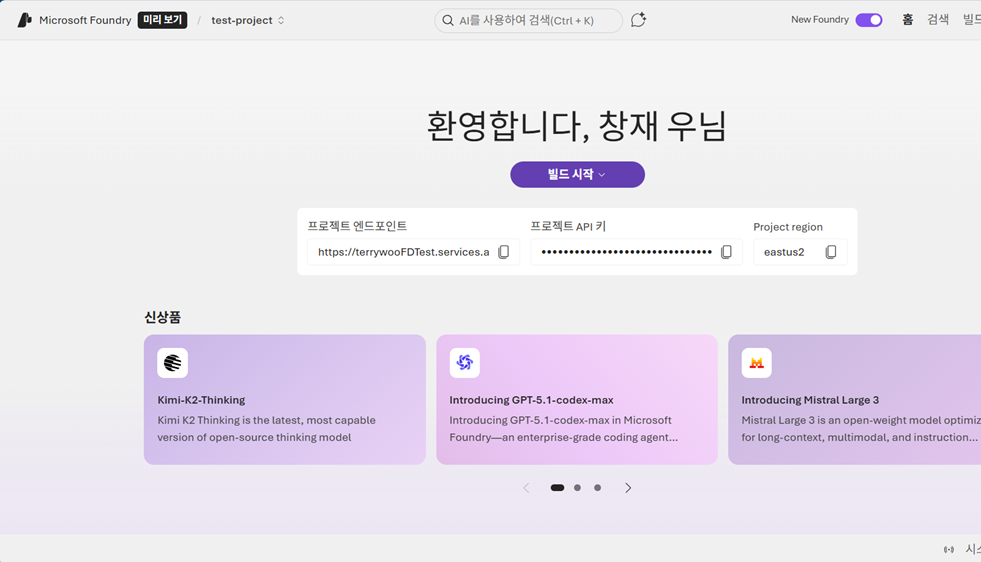Viewport: 981px width, 562px height.
Task: Click the eastus2 region value
Action: coord(784,252)
